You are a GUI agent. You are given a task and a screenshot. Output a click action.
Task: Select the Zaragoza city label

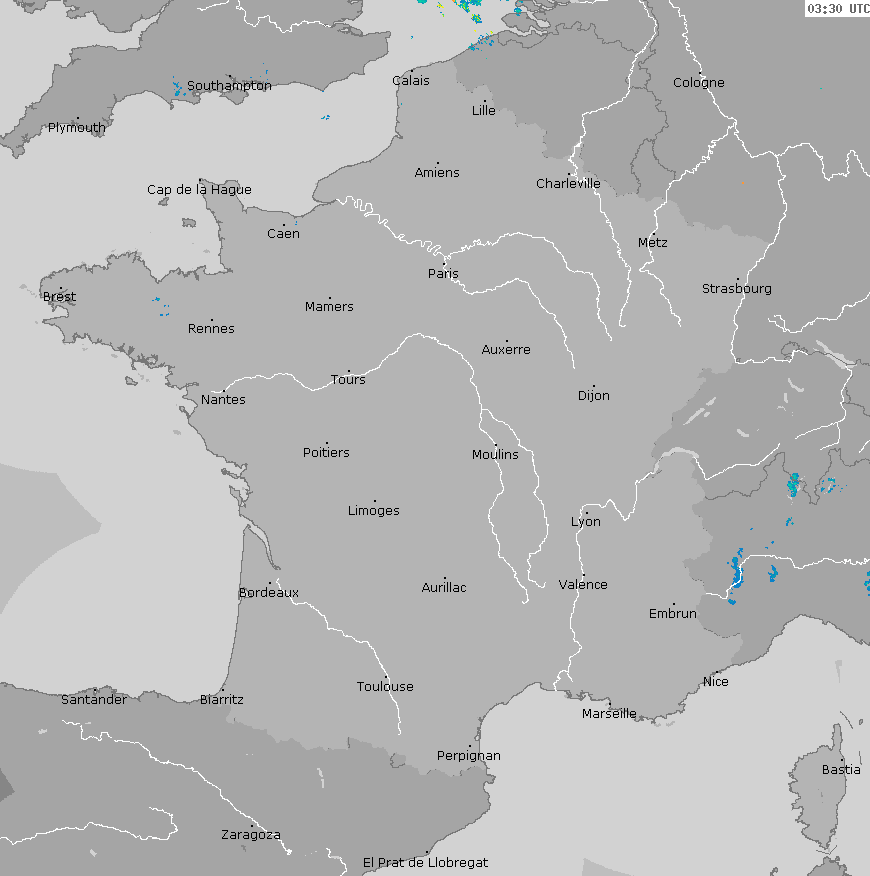coord(250,835)
